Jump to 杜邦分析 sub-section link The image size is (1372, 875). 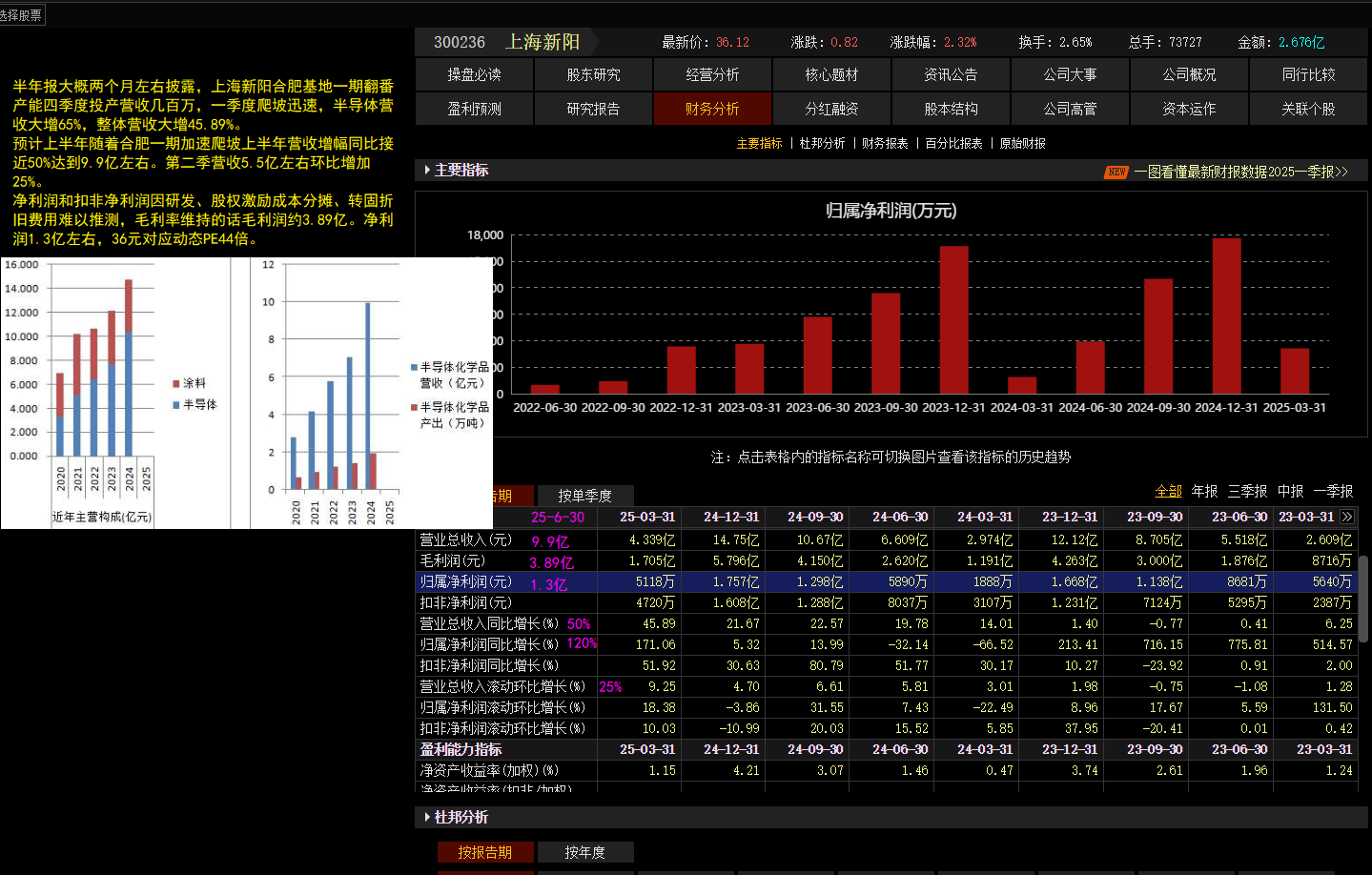click(822, 143)
